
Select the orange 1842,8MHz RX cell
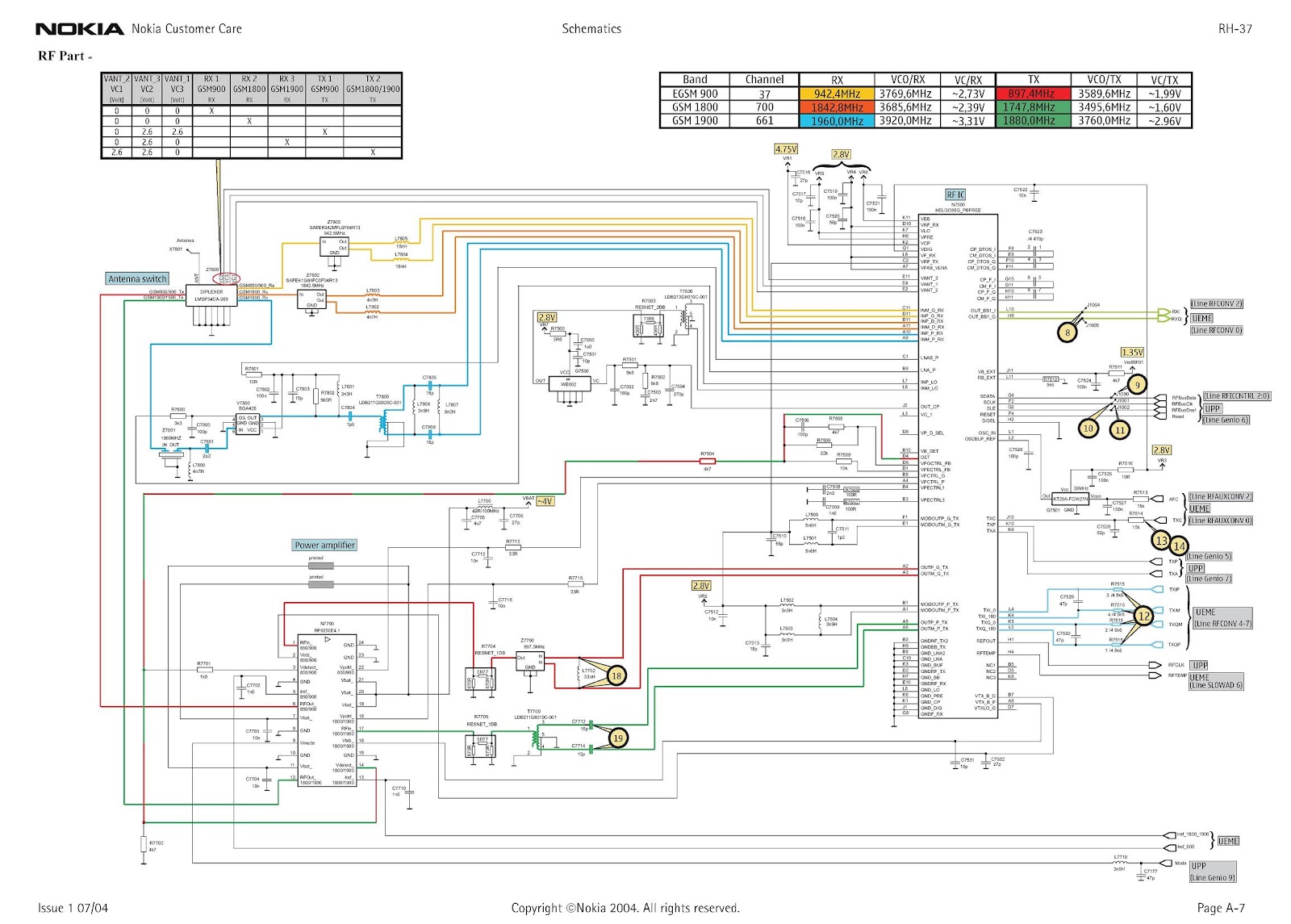[x=837, y=107]
